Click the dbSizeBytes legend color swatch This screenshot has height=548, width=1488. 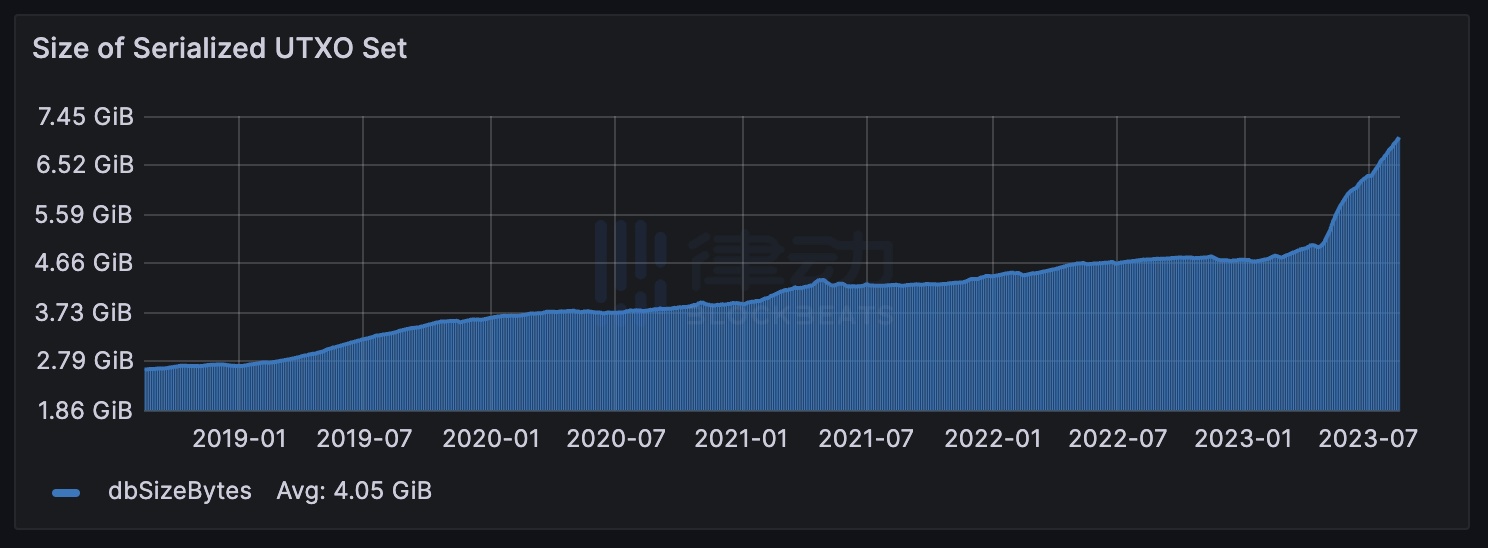[x=65, y=492]
